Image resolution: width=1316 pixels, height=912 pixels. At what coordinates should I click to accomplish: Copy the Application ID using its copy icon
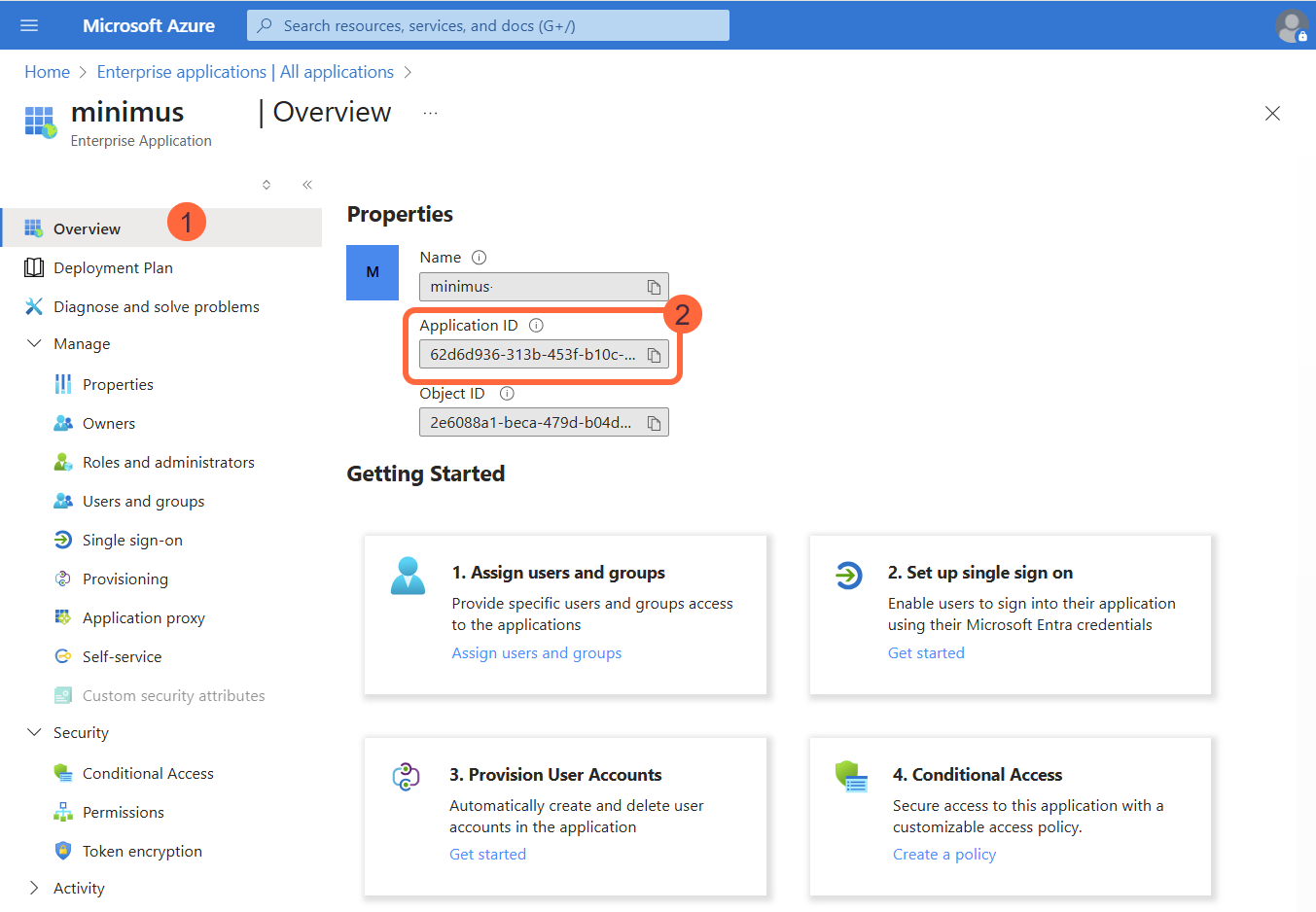click(655, 354)
